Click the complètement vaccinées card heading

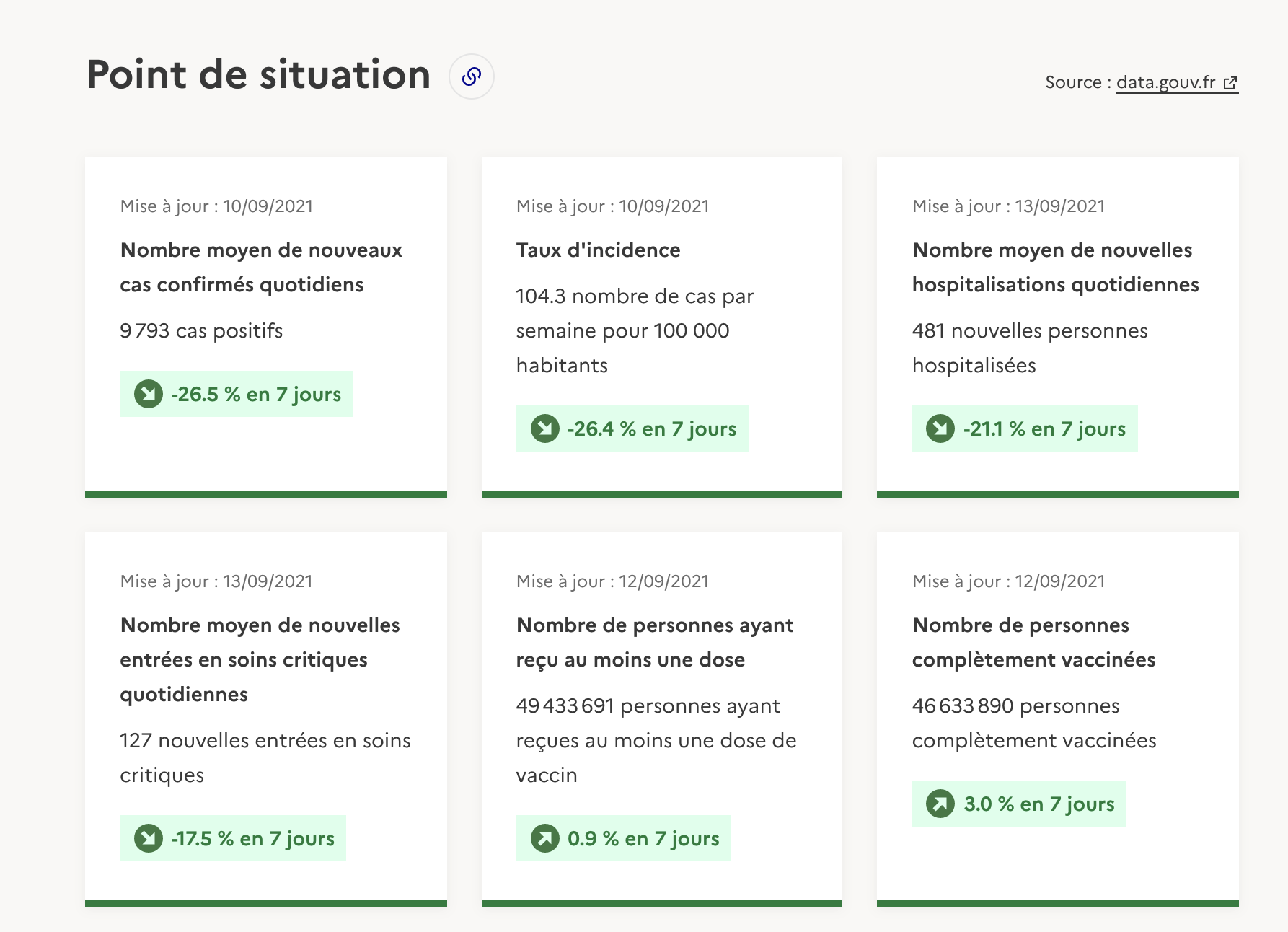(1034, 643)
